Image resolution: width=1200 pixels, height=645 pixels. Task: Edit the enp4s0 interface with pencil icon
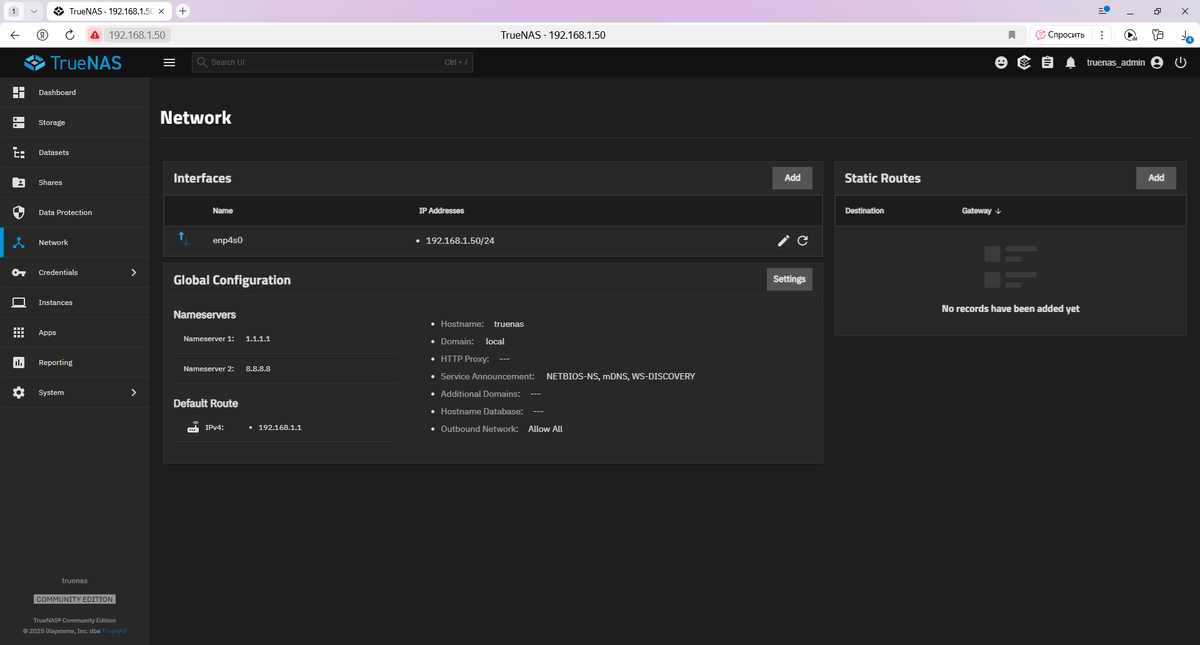(784, 241)
